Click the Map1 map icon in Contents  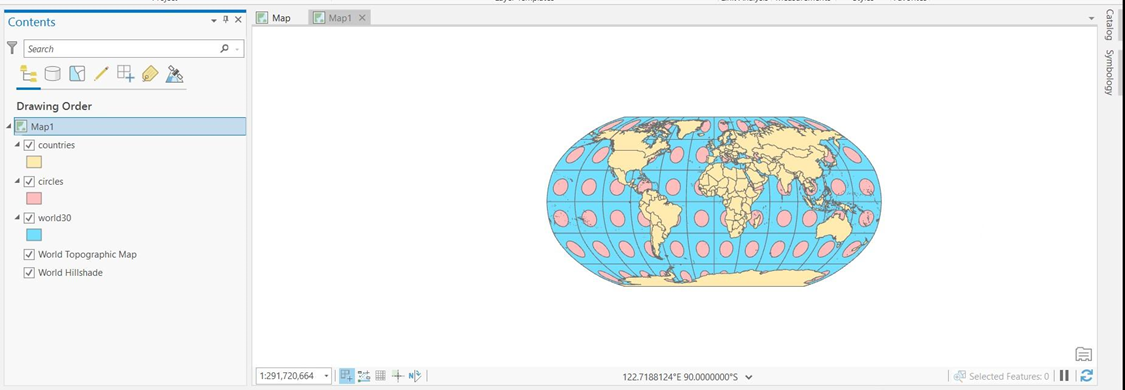pyautogui.click(x=22, y=126)
